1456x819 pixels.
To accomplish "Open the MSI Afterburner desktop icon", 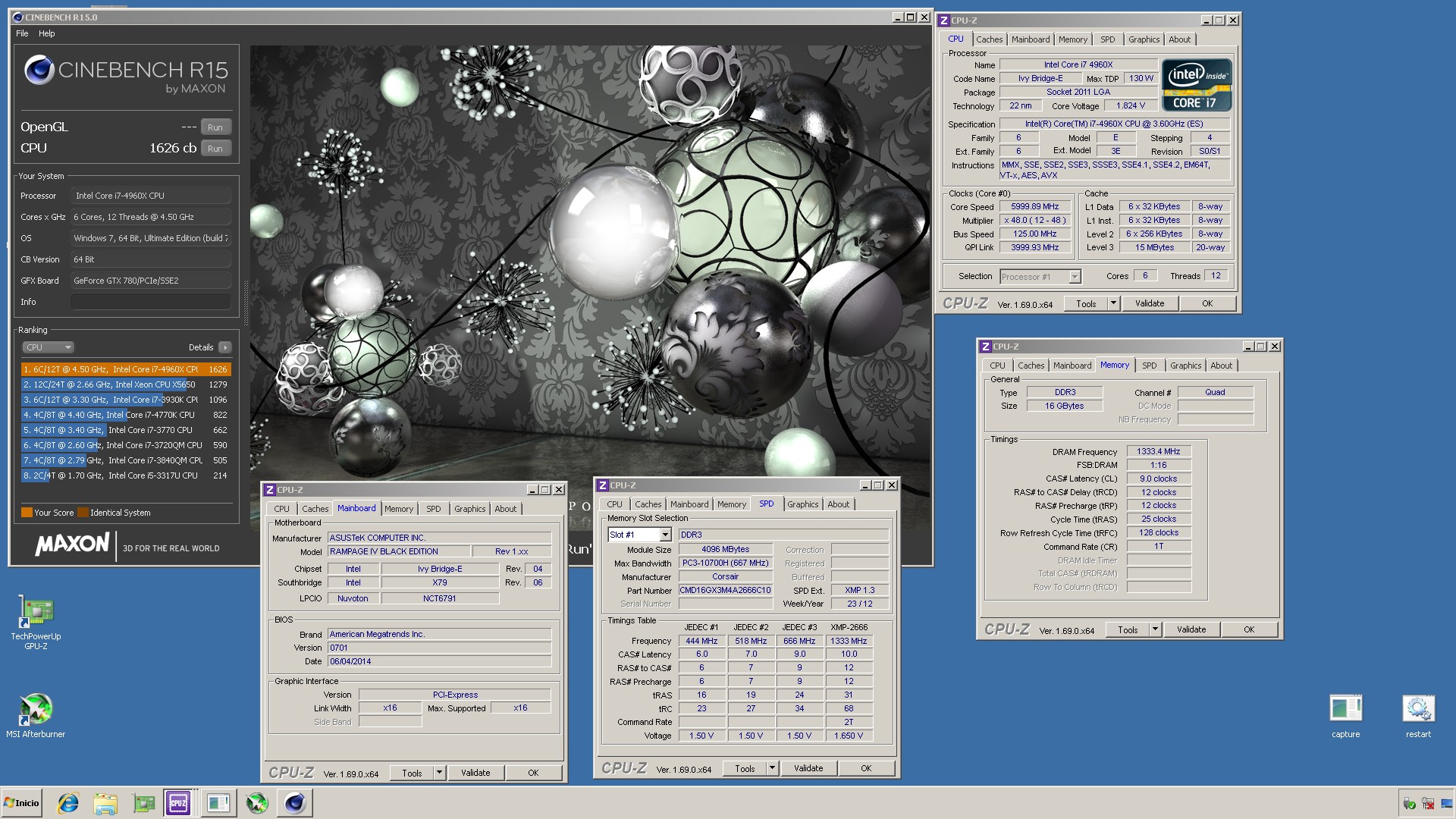I will [x=36, y=715].
